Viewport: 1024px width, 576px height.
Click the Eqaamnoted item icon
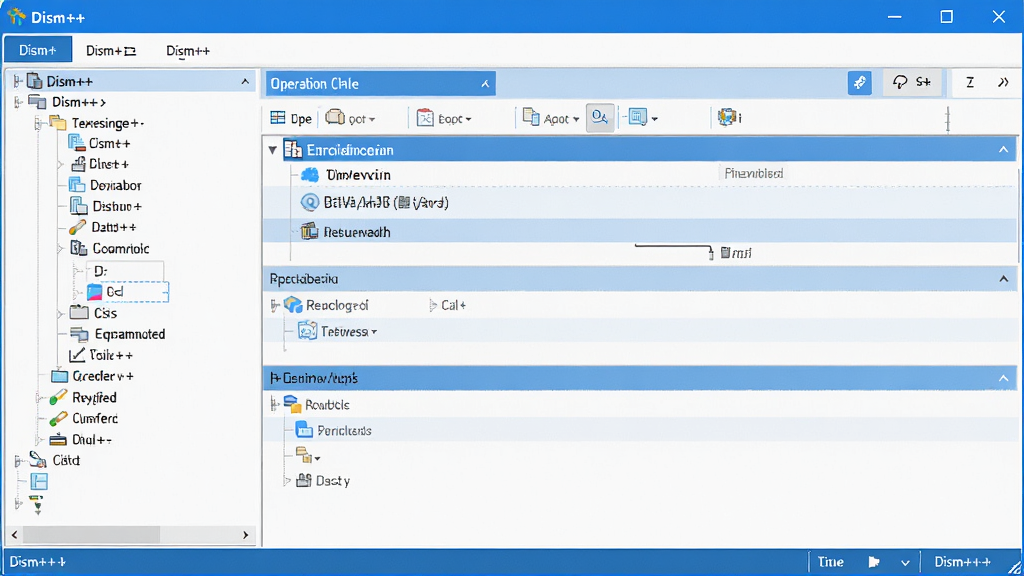(79, 334)
